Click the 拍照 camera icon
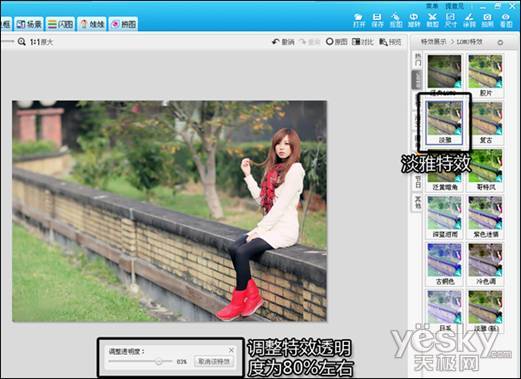Viewport: 521px width, 379px height. [488, 21]
